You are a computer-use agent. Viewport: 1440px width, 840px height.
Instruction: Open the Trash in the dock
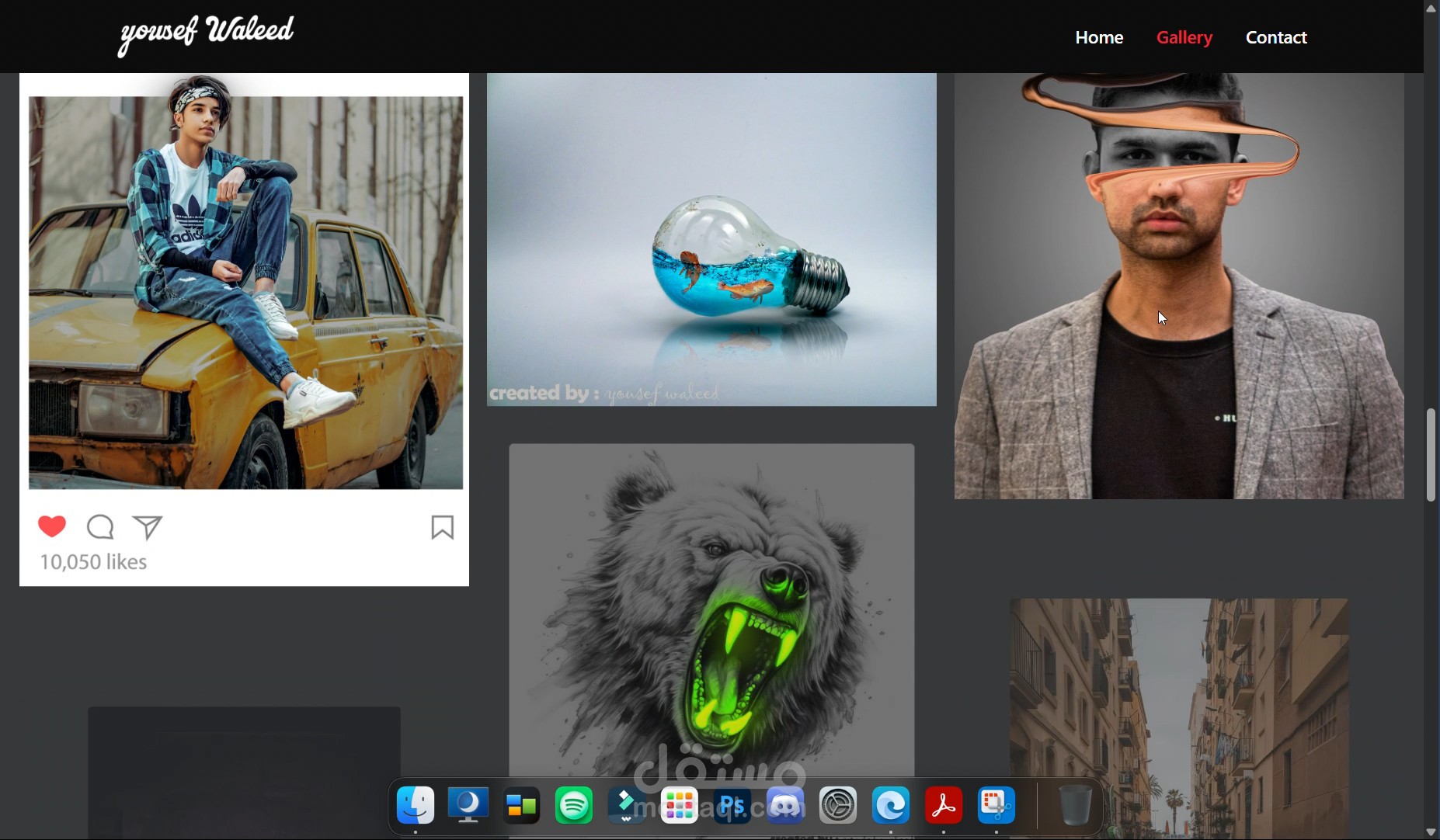pyautogui.click(x=1076, y=806)
